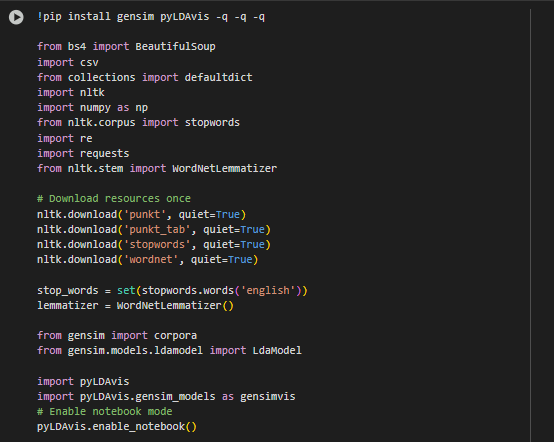Select the defaultdict identifier
The image size is (554, 442).
(218, 77)
